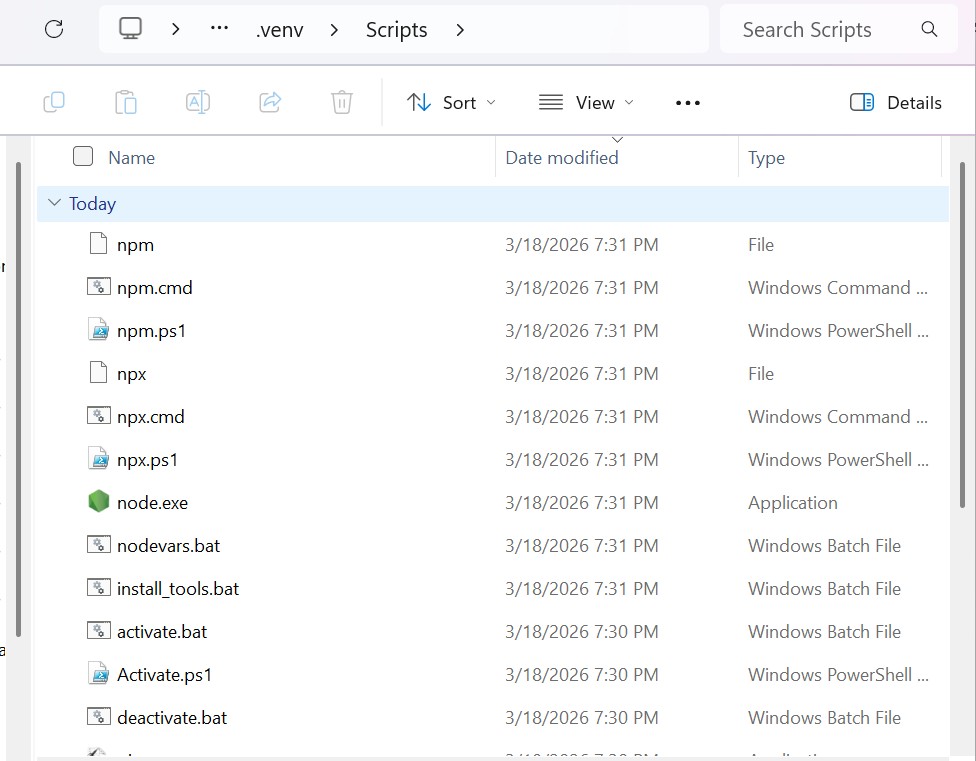Sort by the Date modified column header
976x761 pixels.
(561, 157)
